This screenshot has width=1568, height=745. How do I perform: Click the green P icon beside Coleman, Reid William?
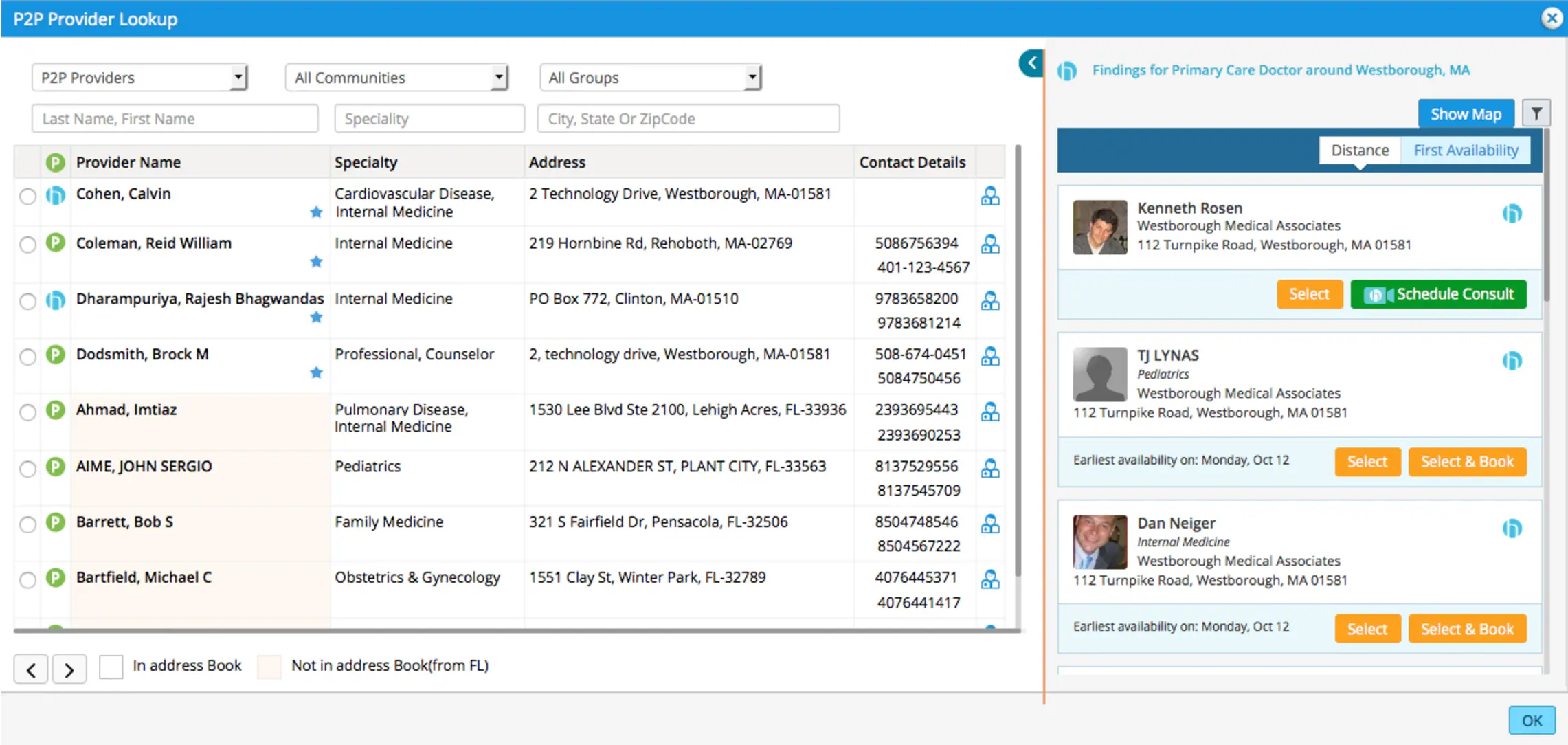[x=55, y=245]
